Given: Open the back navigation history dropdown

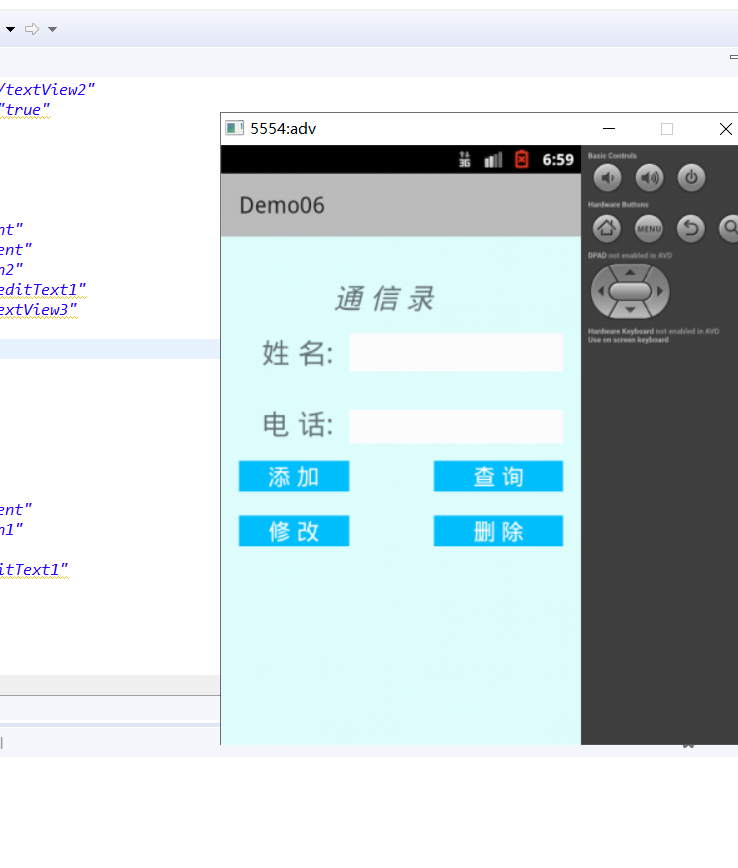Looking at the screenshot, I should pos(11,29).
